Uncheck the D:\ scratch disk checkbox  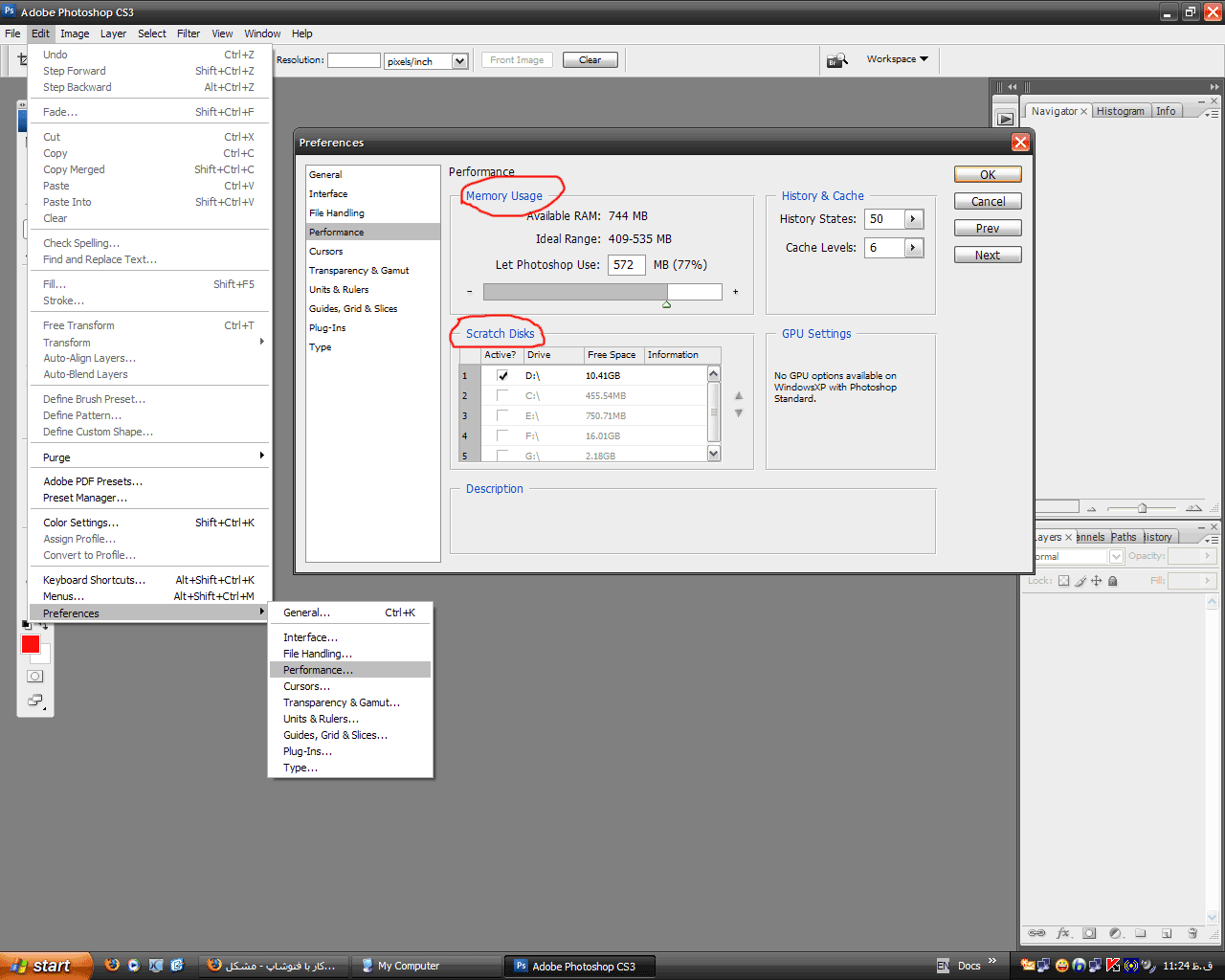click(502, 376)
